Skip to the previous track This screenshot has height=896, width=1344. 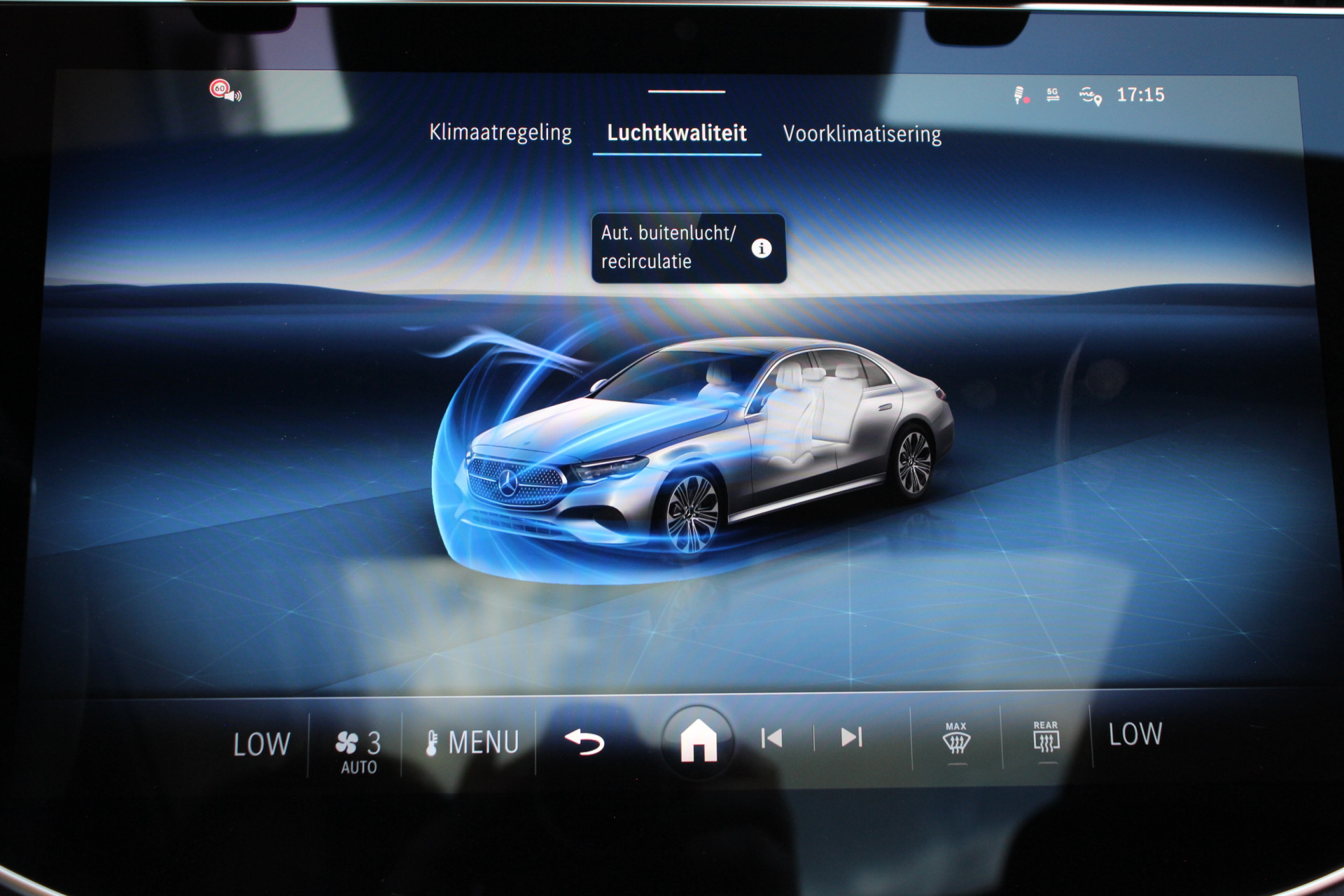click(x=771, y=738)
